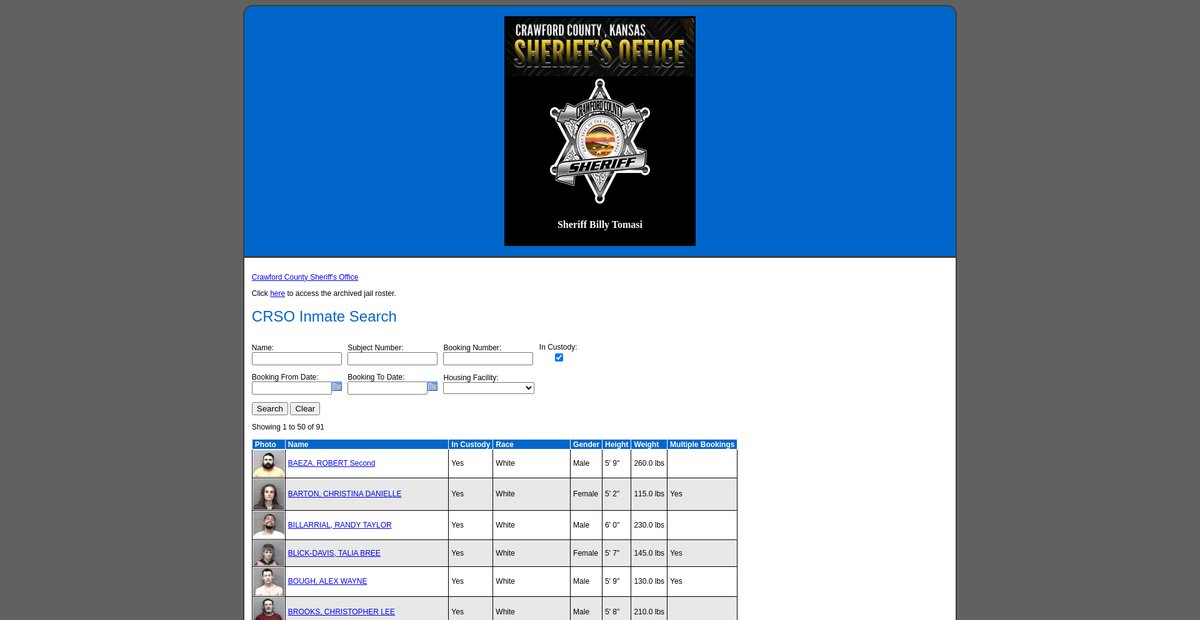Image resolution: width=1200 pixels, height=620 pixels.
Task: Click Talia Blick-Davis's mugshot thumbnail
Action: point(269,553)
